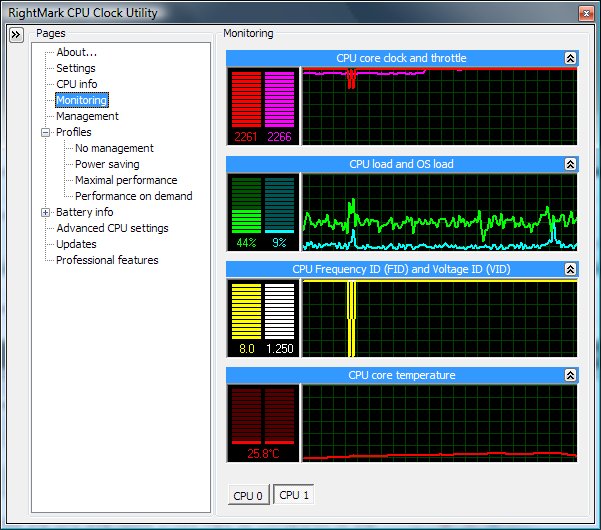Collapse the Profiles tree node
The image size is (601, 530).
click(46, 133)
